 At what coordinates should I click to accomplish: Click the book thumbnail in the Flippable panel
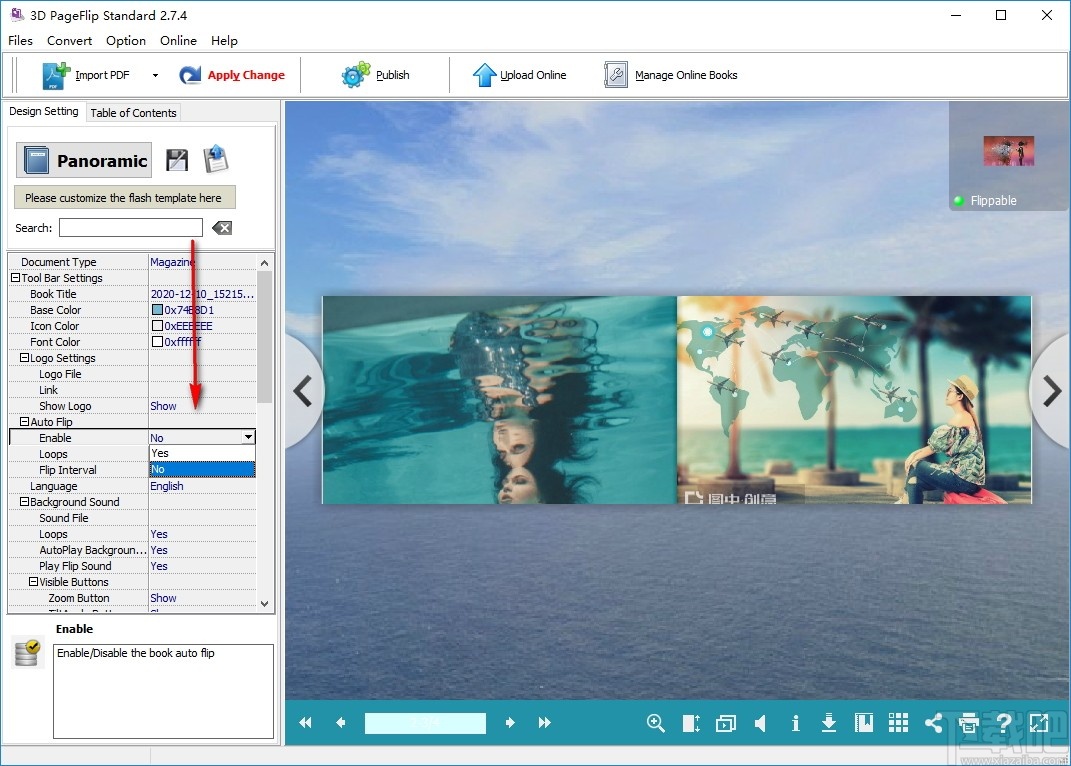[1008, 151]
